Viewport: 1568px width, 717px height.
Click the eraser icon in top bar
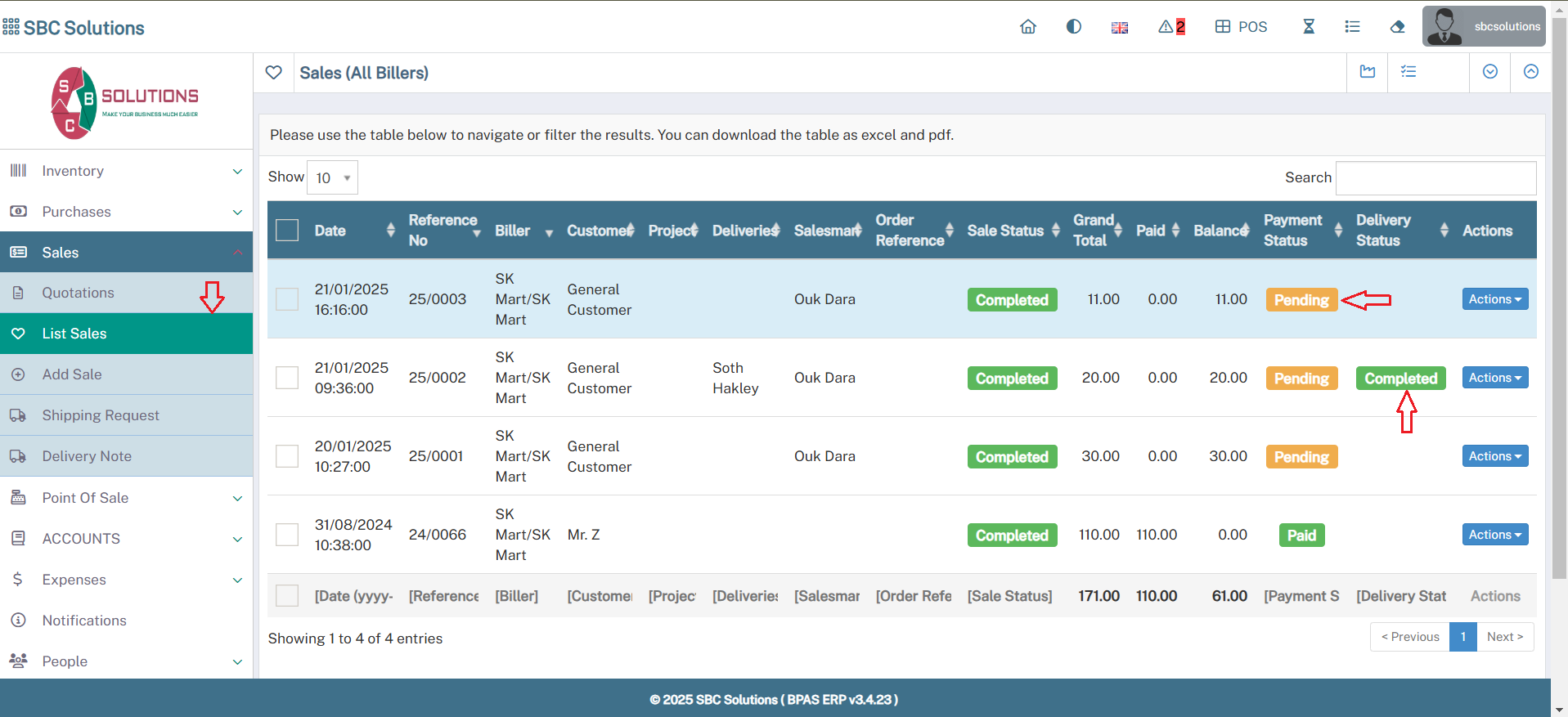tap(1397, 27)
